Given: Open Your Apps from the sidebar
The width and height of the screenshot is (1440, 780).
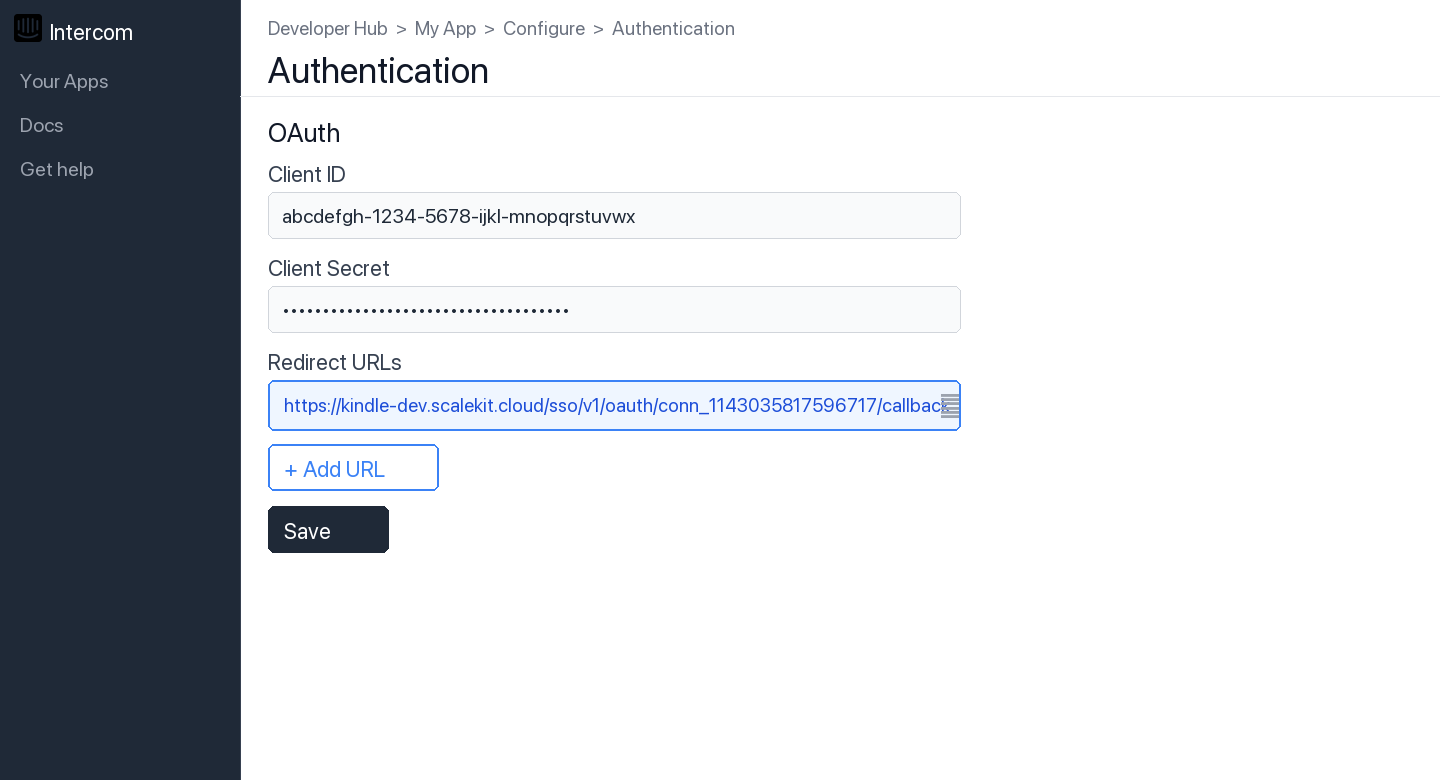Looking at the screenshot, I should tap(64, 81).
